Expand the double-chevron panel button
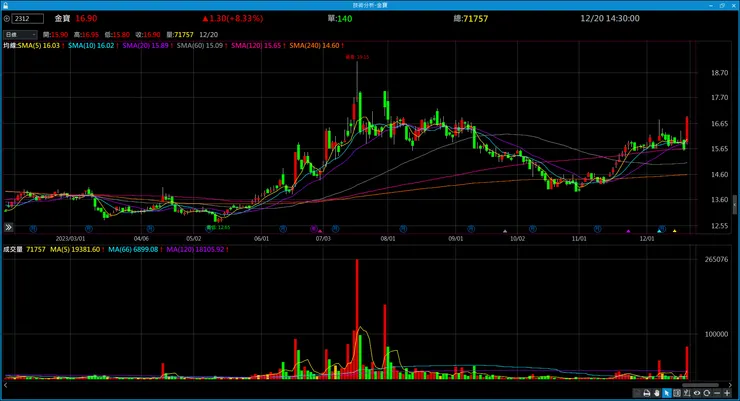740x401 pixels. tap(8, 227)
